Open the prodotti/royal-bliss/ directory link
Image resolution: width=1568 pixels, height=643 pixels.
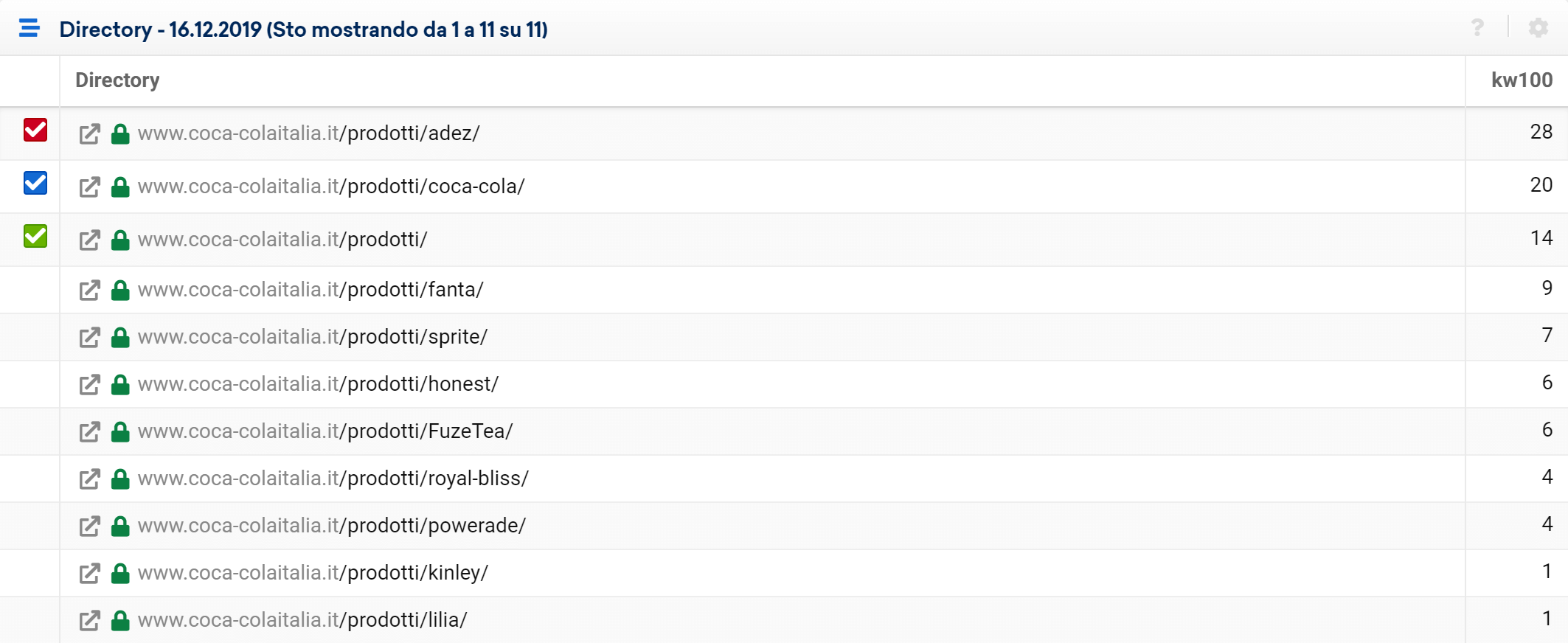[x=333, y=479]
